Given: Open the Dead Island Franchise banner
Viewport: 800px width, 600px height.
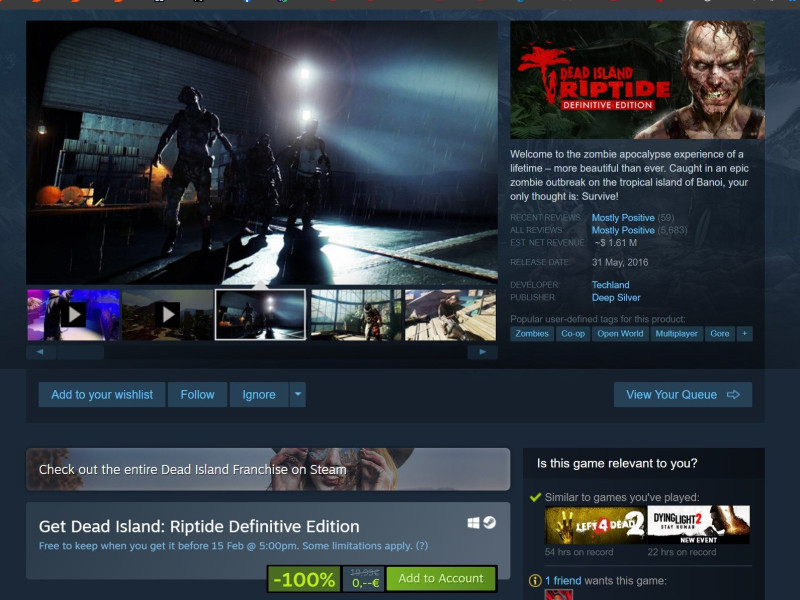Looking at the screenshot, I should pyautogui.click(x=268, y=469).
